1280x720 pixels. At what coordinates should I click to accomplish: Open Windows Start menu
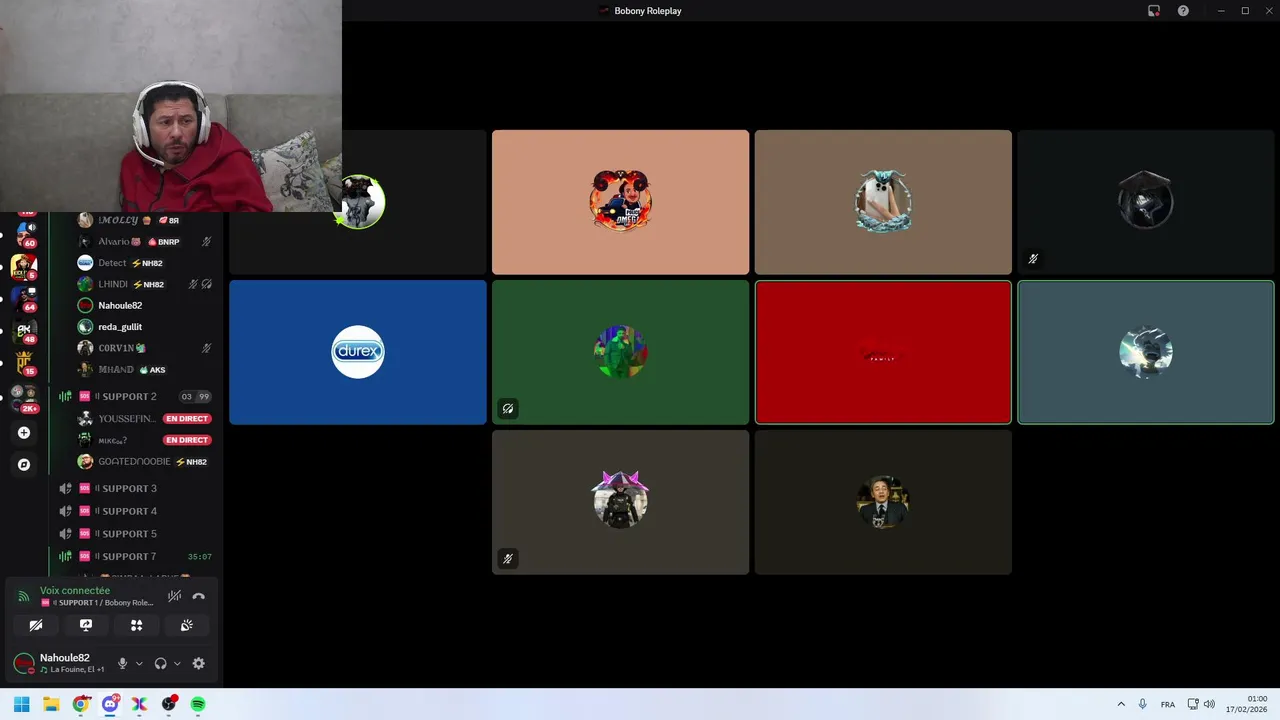point(22,704)
